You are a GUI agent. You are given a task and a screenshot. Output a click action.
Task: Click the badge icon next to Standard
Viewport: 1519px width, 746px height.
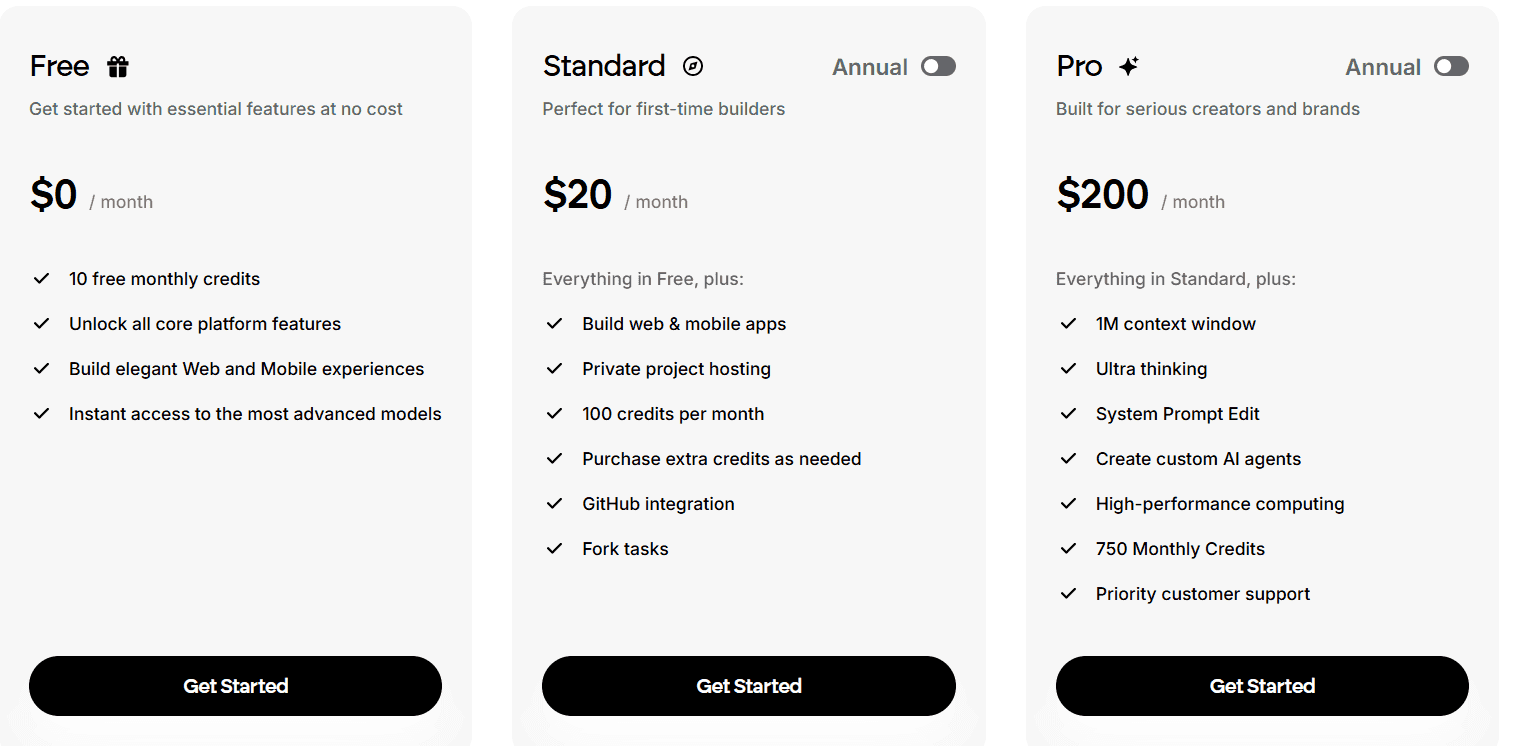pos(690,66)
